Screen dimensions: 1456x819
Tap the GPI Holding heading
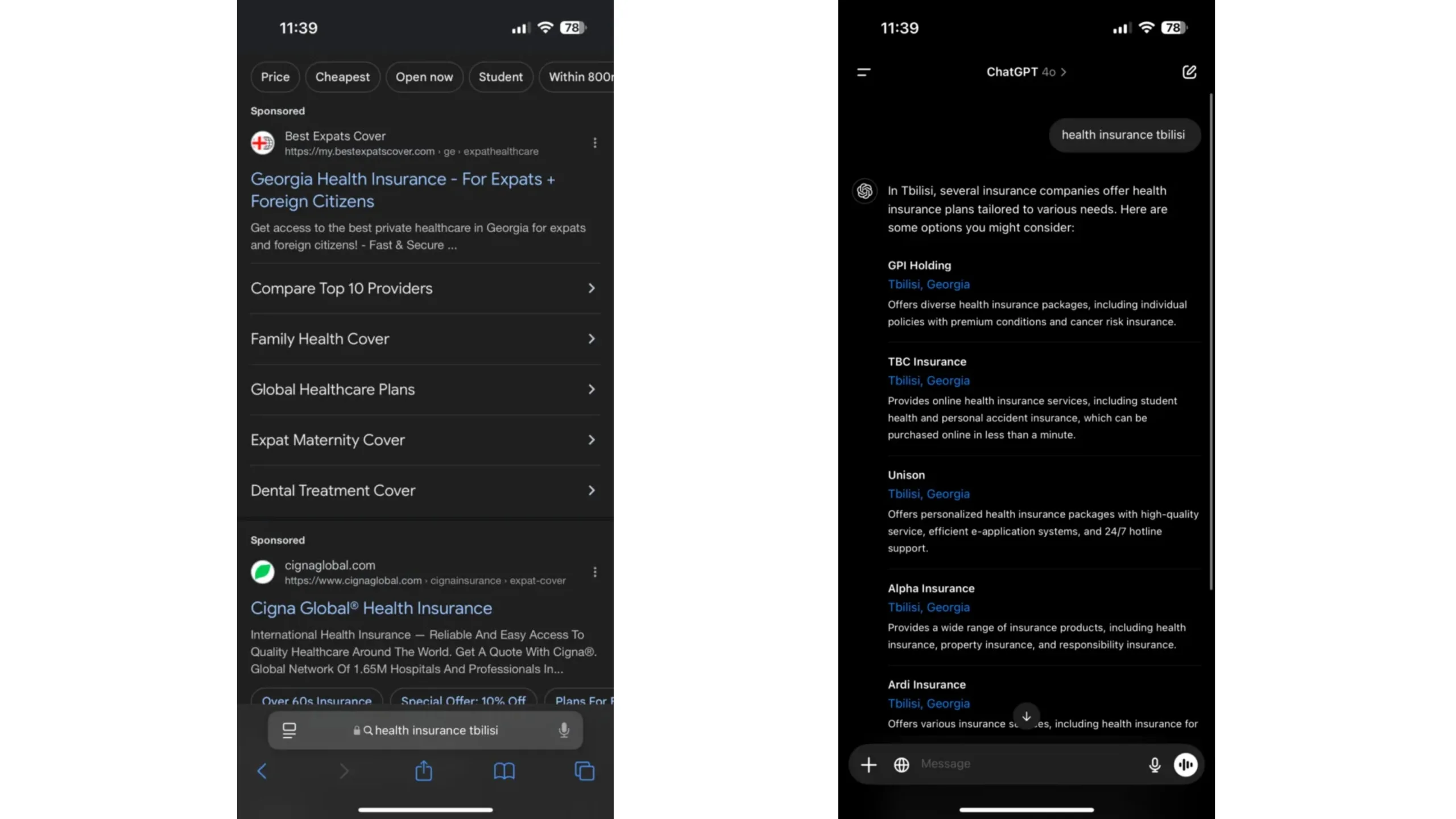click(919, 266)
